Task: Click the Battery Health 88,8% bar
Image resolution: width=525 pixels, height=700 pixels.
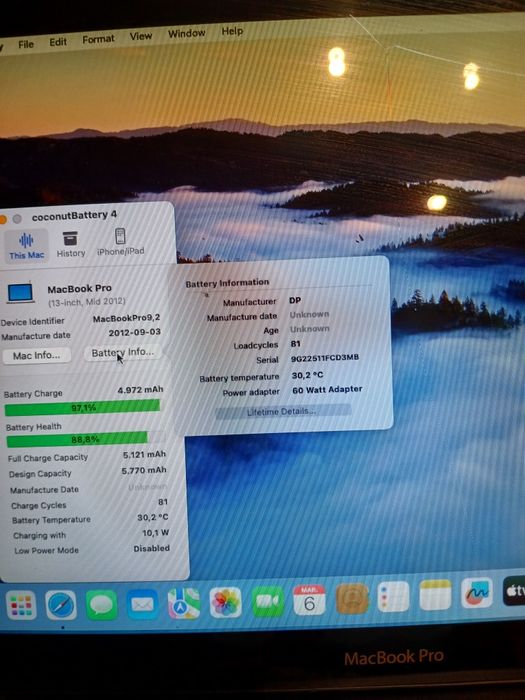Action: pos(85,440)
